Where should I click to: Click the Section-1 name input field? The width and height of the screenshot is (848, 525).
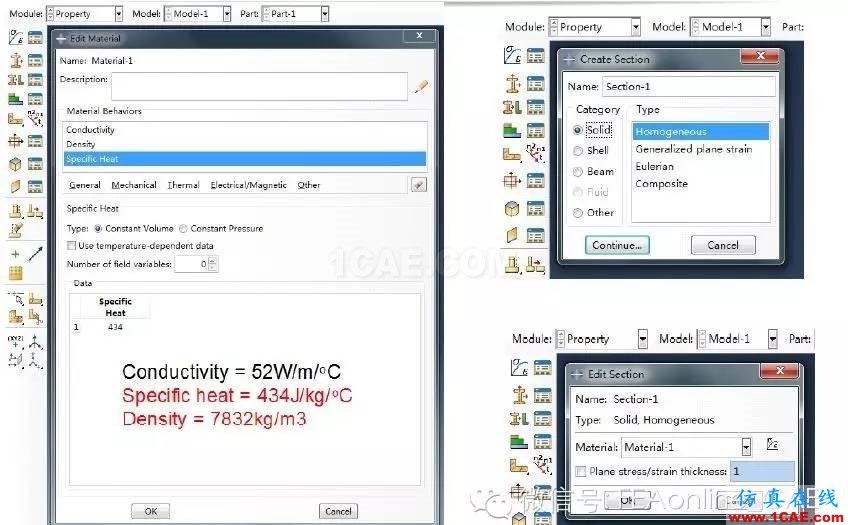pos(689,87)
